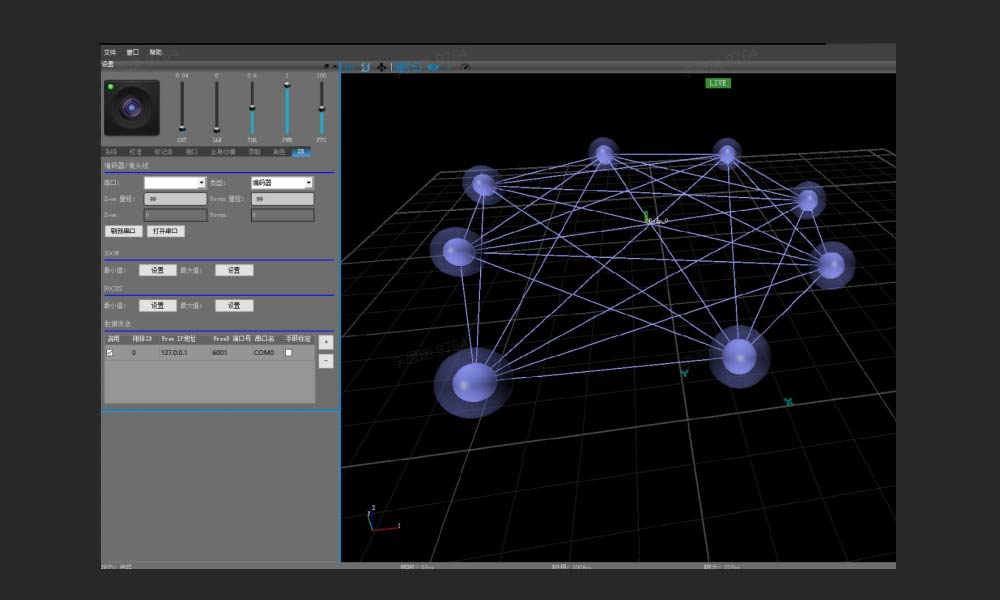Viewport: 1000px width, 600px height.
Task: Click the airplane-shaped icon in viewport toolbar
Action: 381,67
